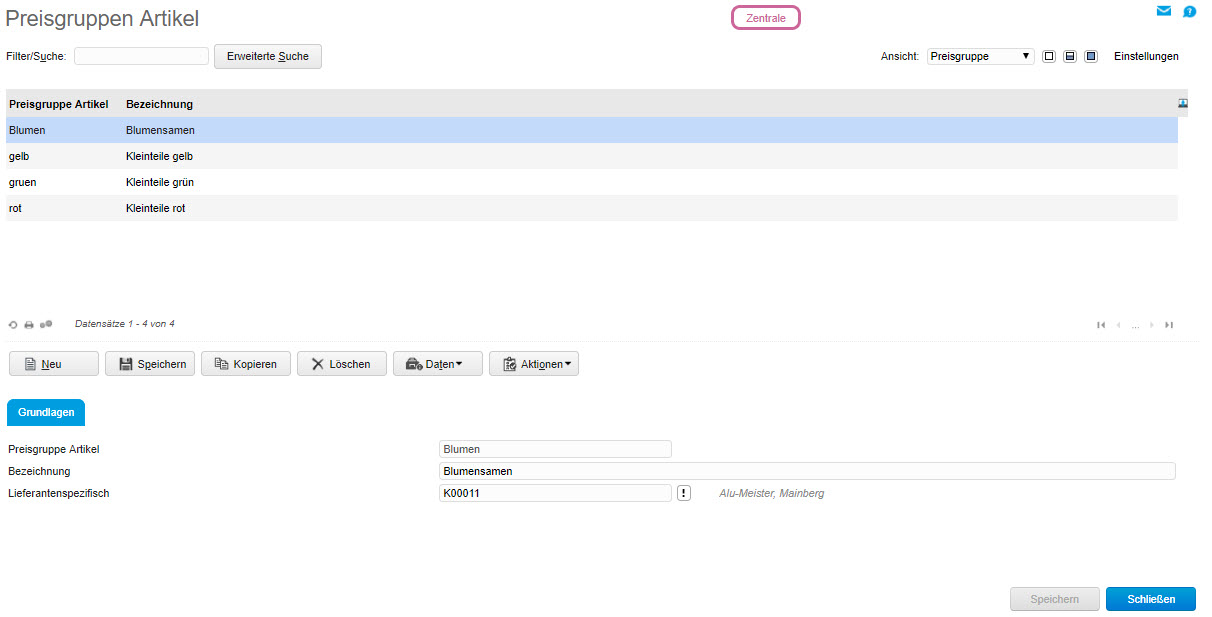This screenshot has width=1212, height=617.
Task: Jump to the last page of records
Action: tap(1169, 325)
